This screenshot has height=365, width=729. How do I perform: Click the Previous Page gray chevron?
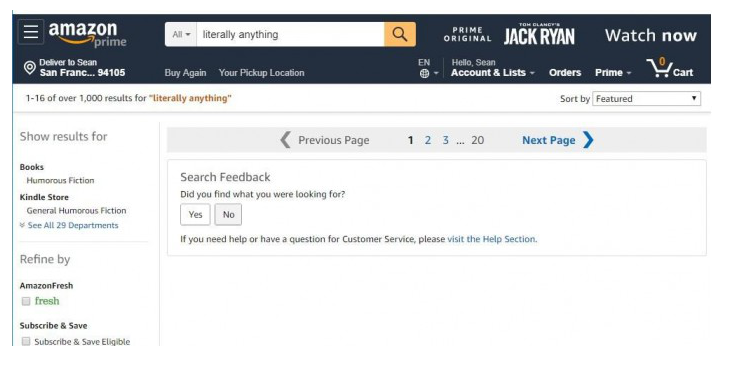coord(285,140)
